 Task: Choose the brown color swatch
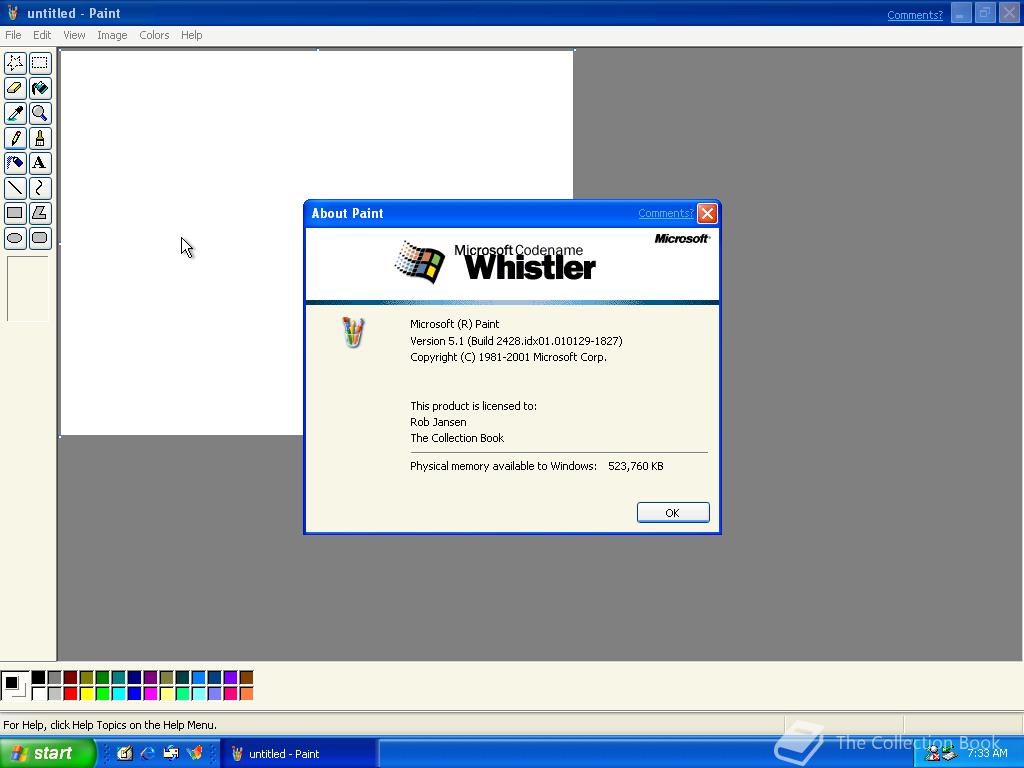click(246, 678)
